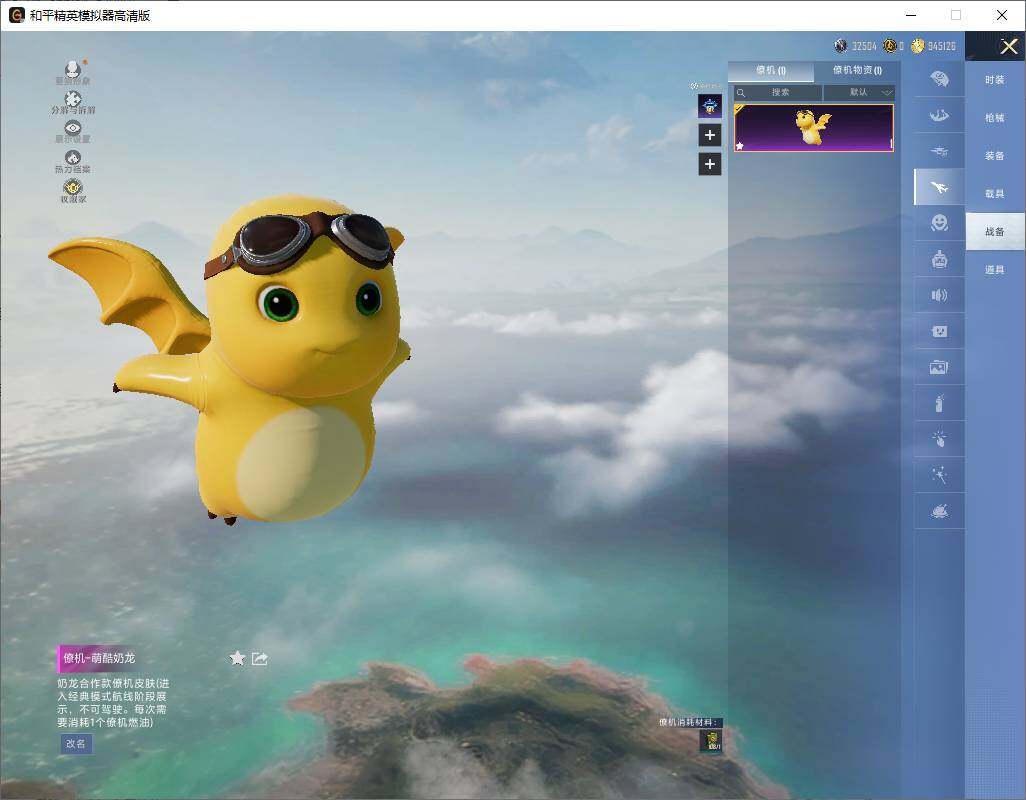Open the 道具 menu
This screenshot has width=1026, height=800.
pyautogui.click(x=995, y=270)
